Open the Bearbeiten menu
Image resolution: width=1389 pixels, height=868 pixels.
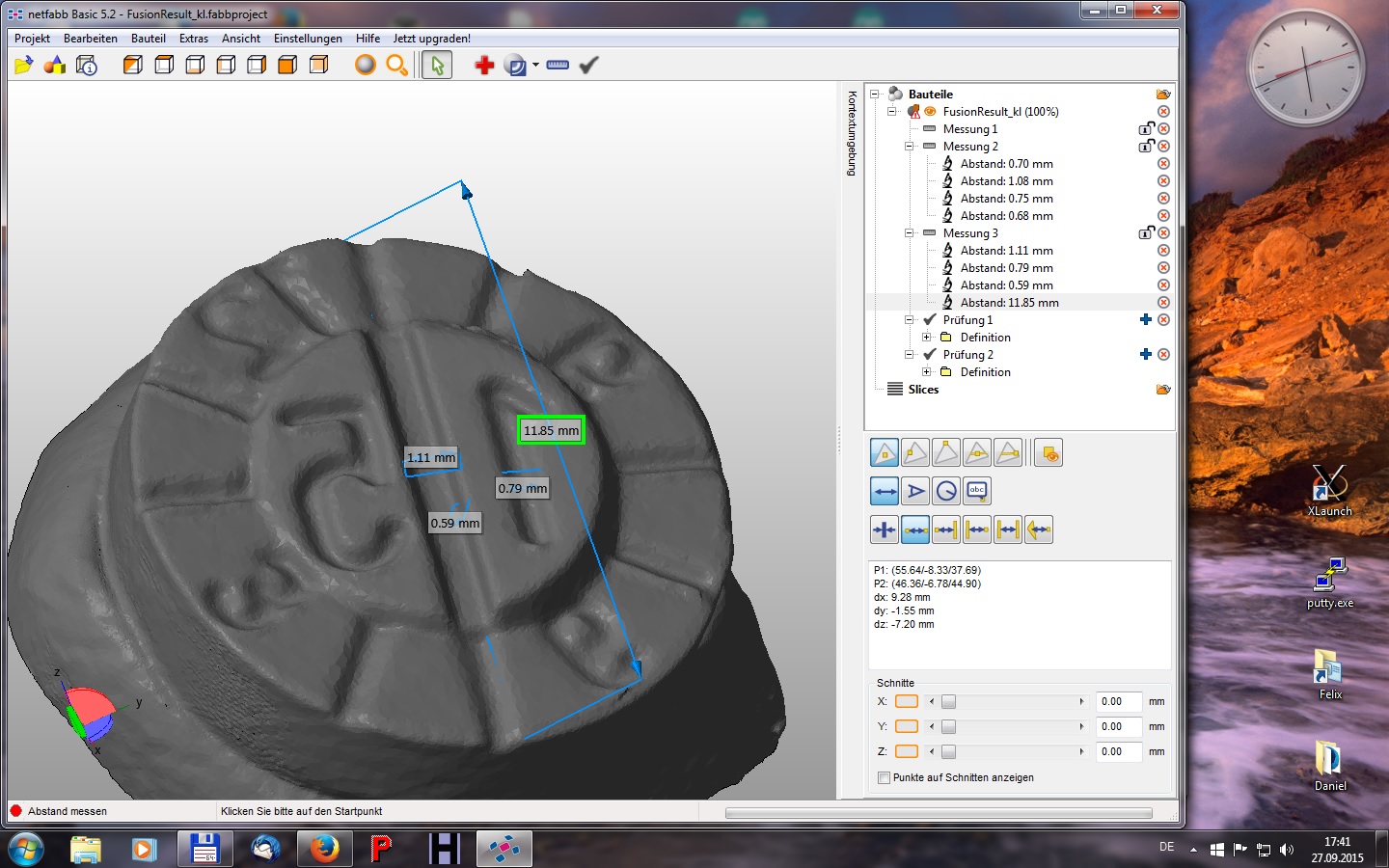(x=91, y=39)
